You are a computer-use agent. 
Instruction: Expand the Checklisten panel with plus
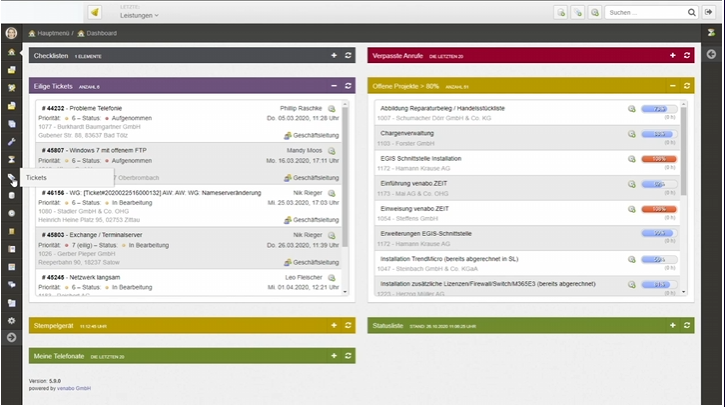pyautogui.click(x=334, y=56)
